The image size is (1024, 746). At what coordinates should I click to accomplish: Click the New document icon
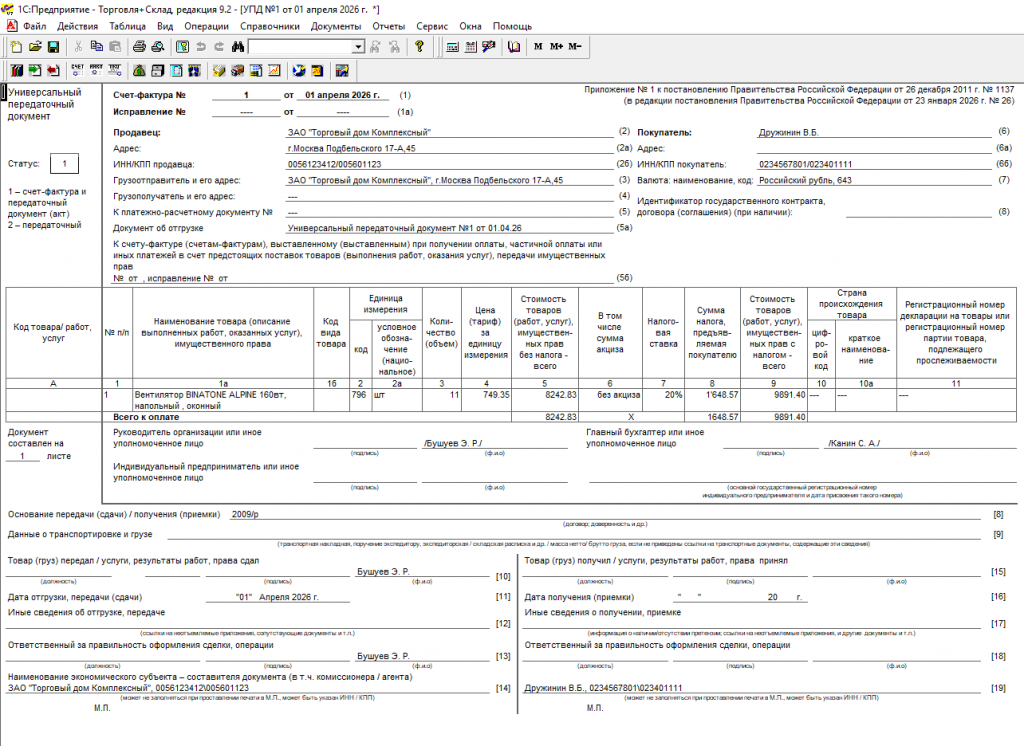[16, 46]
